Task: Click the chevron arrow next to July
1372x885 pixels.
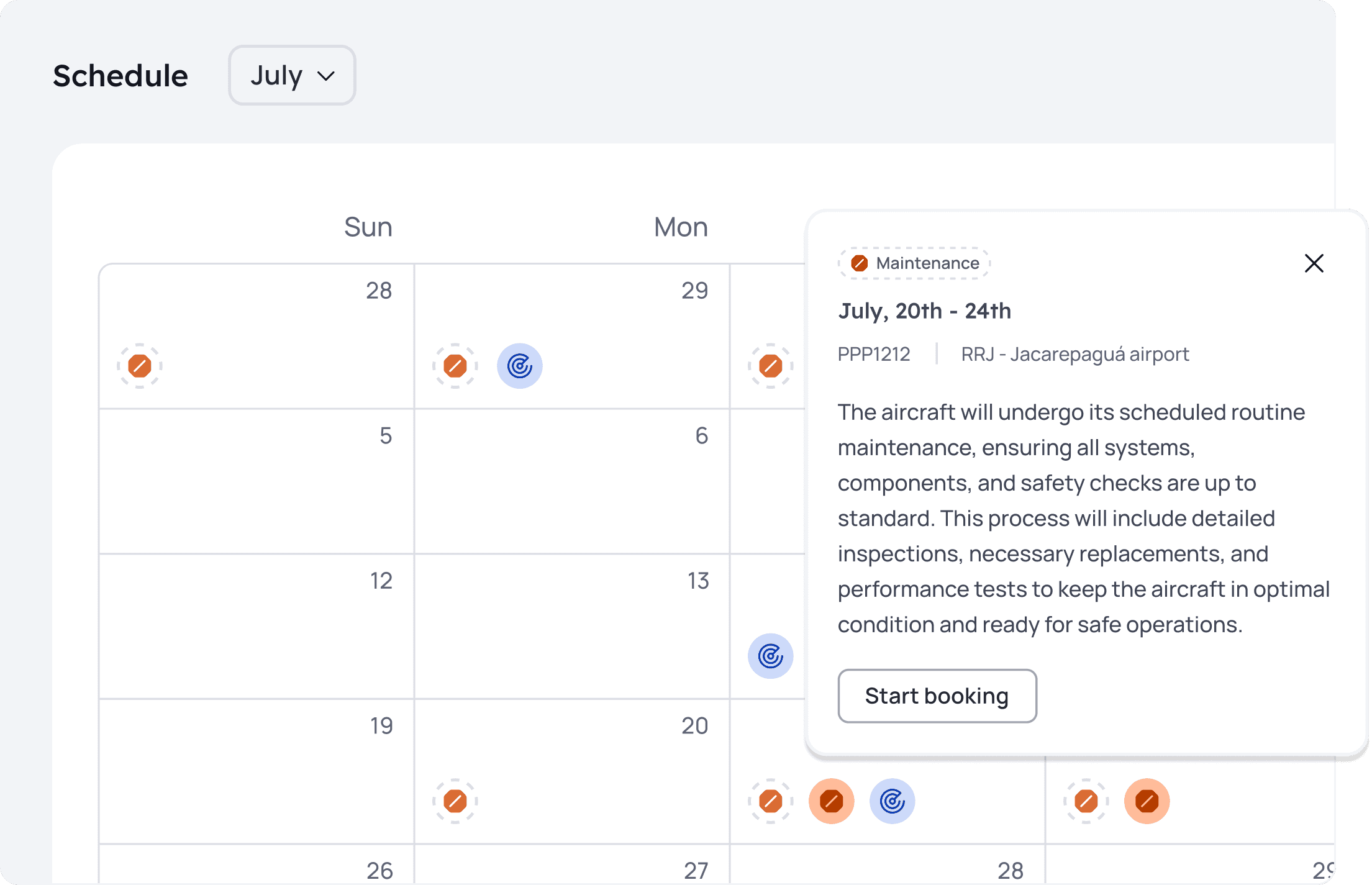Action: click(x=326, y=76)
